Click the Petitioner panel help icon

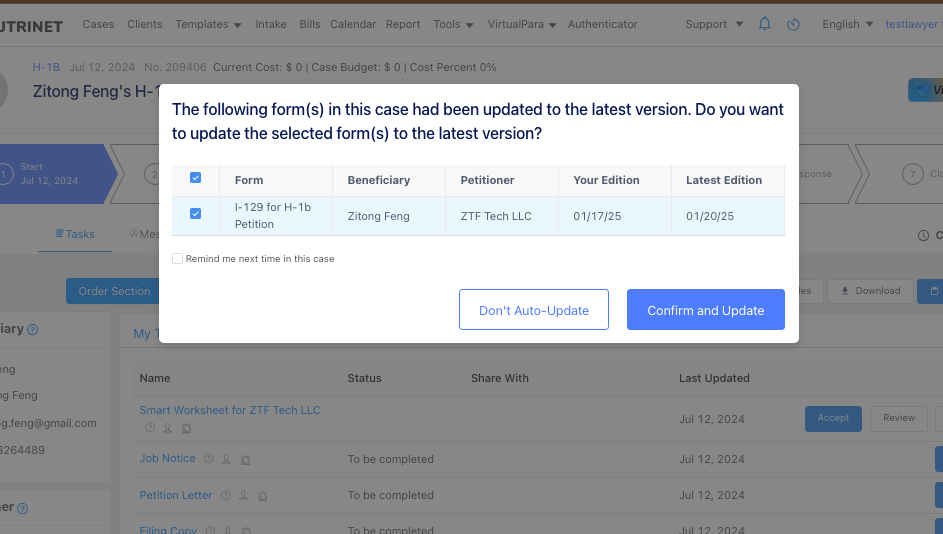[x=23, y=509]
